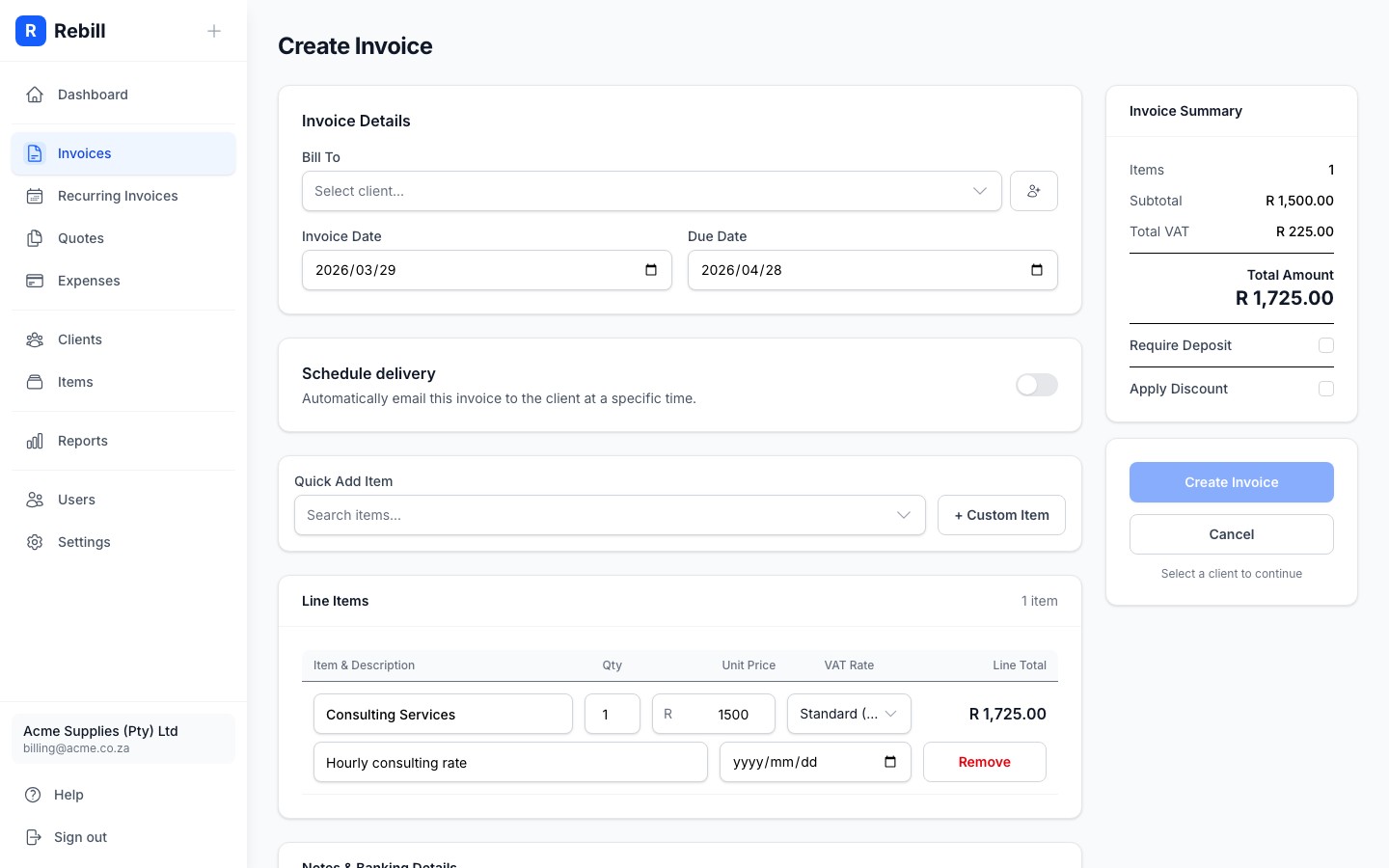This screenshot has width=1389, height=868.
Task: Remove the Consulting Services line item
Action: [x=984, y=762]
